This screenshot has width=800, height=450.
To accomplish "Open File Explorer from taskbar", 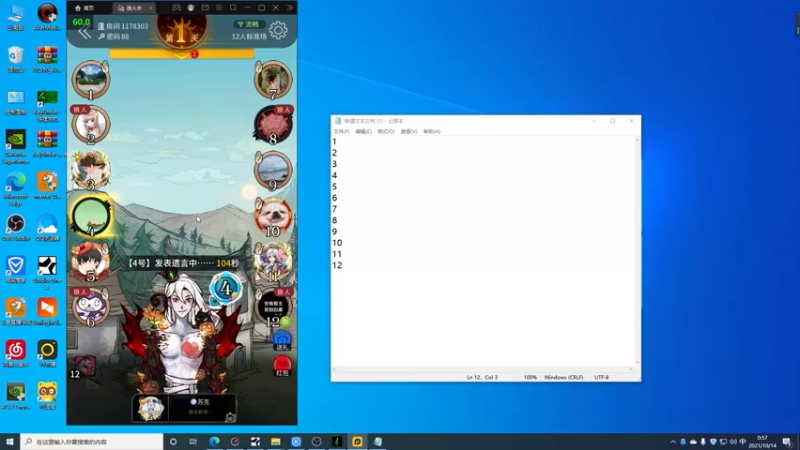I will pyautogui.click(x=276, y=441).
